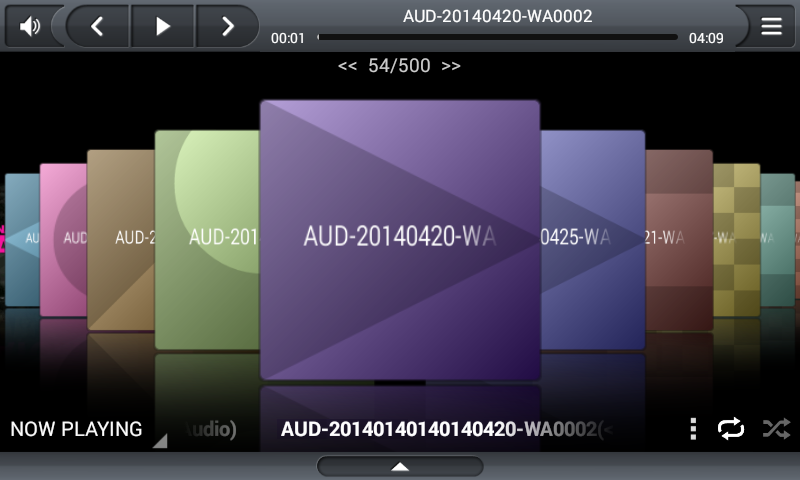Select the purple AUD-20140420-WA center cover
800x480 pixels.
pyautogui.click(x=400, y=240)
